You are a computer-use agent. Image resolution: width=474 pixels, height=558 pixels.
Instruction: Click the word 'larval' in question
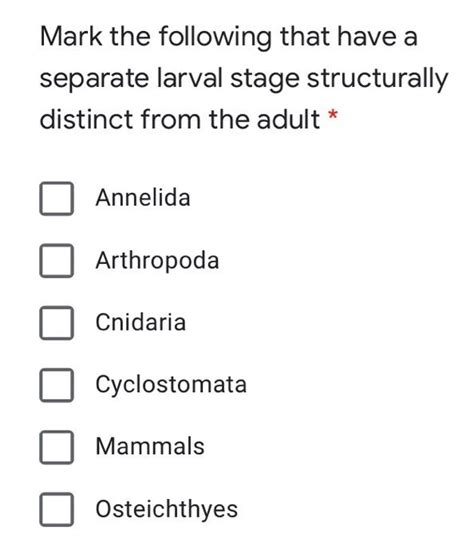pyautogui.click(x=189, y=78)
